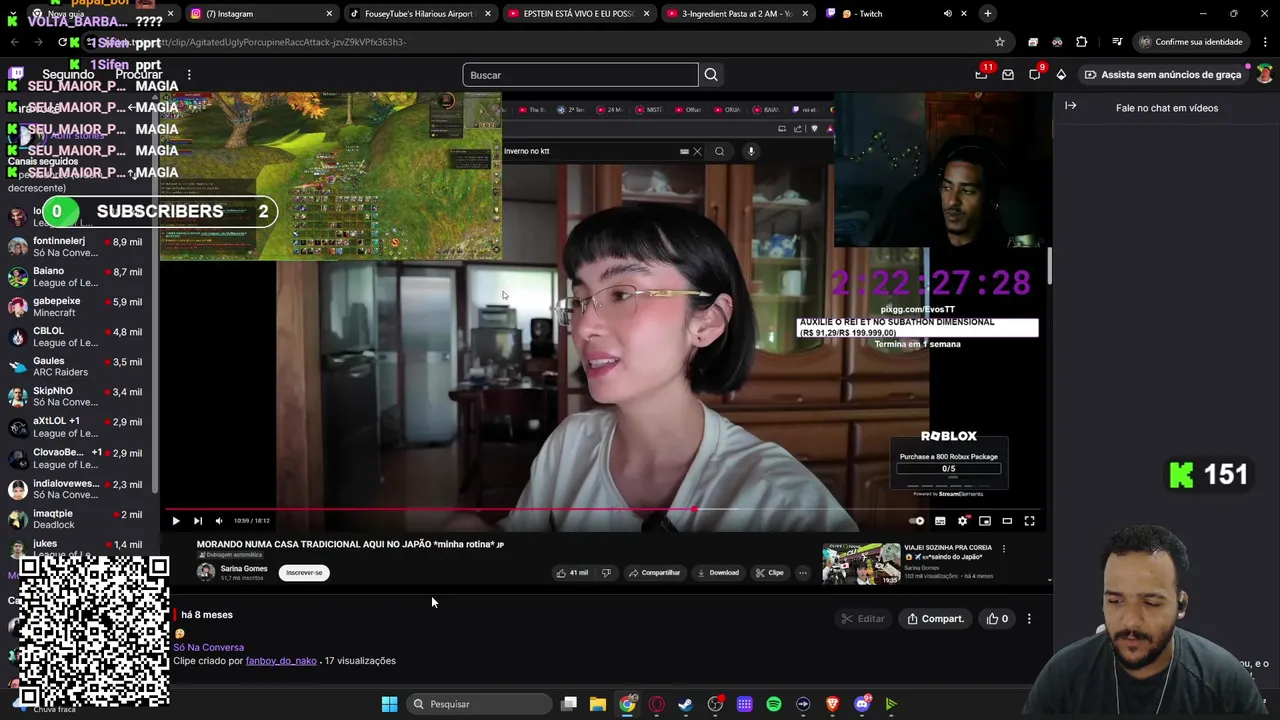Screen dimensions: 1280x720
Task: Dislike the YouTube video thumbs-down
Action: (606, 573)
